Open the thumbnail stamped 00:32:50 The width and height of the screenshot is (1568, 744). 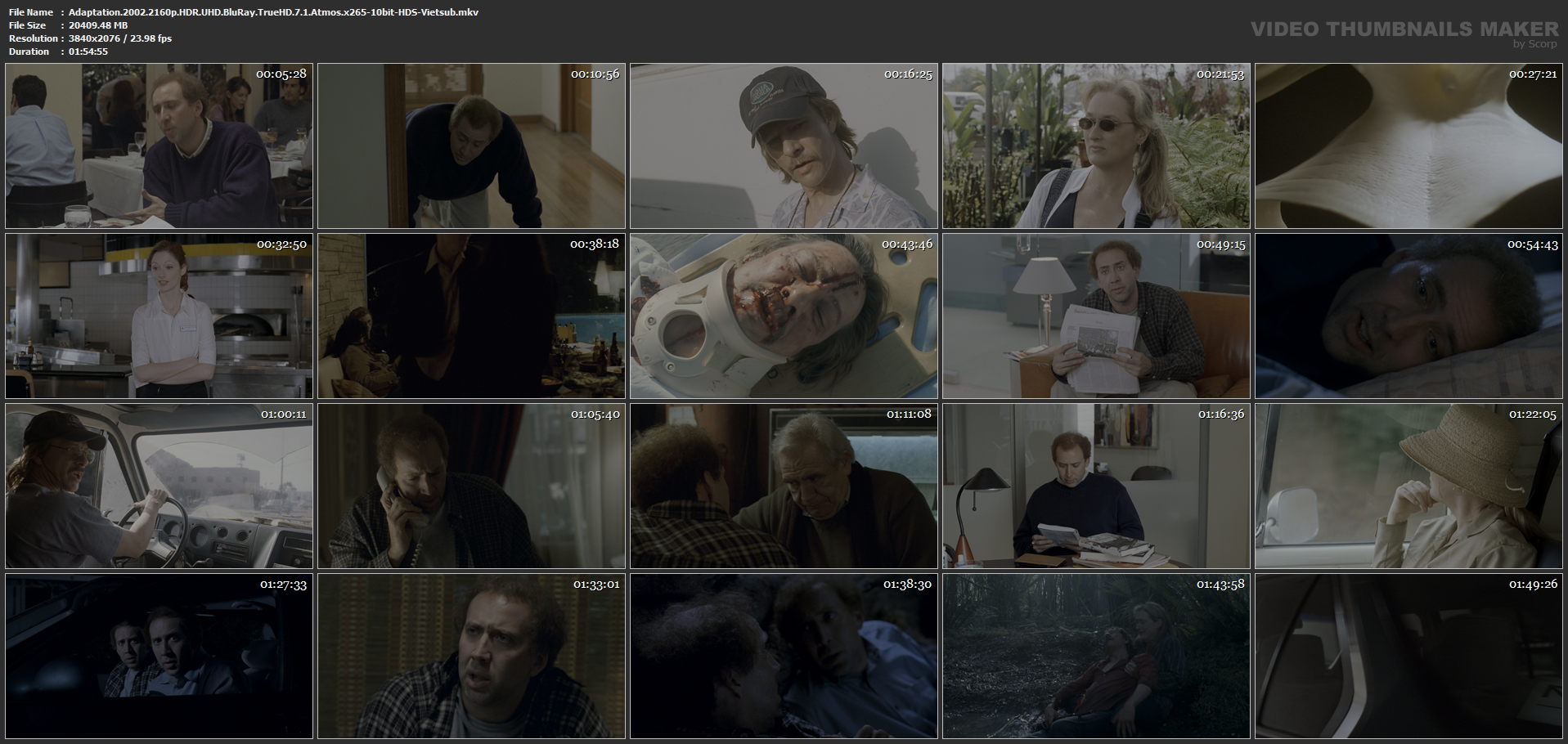point(159,316)
